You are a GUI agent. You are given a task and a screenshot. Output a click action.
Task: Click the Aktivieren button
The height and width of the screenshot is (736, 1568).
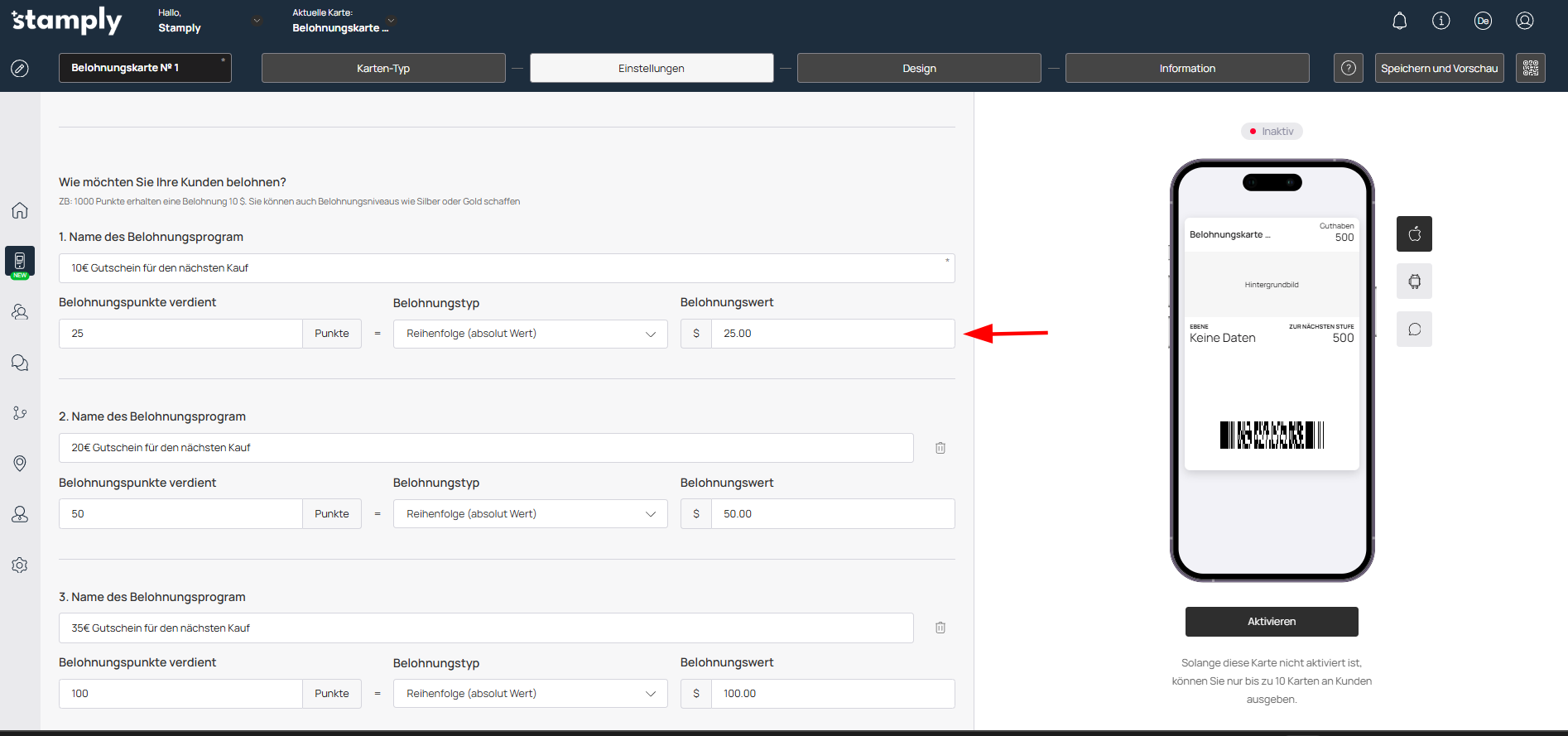tap(1271, 622)
